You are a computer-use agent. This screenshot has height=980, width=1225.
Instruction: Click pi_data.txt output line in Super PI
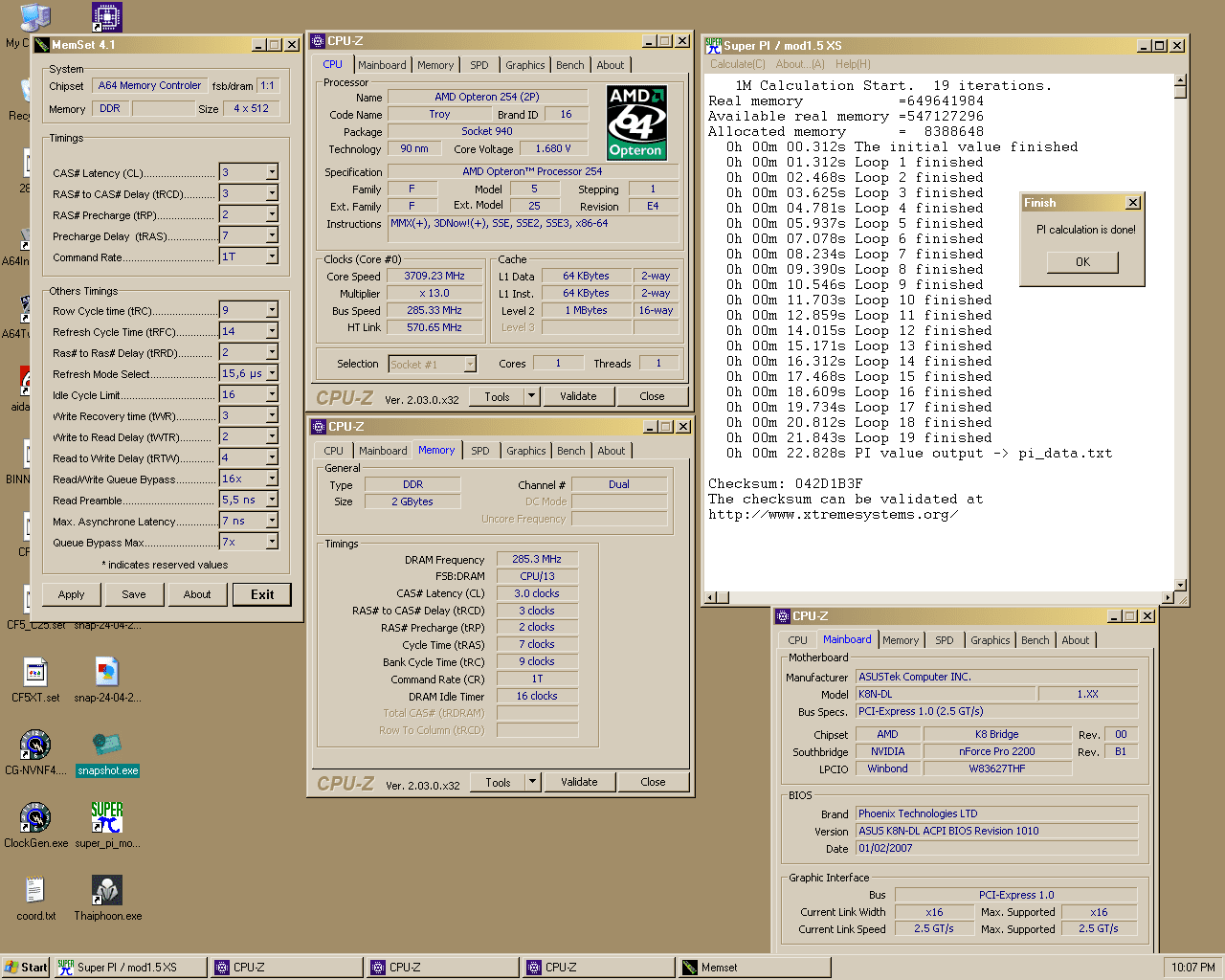click(919, 454)
